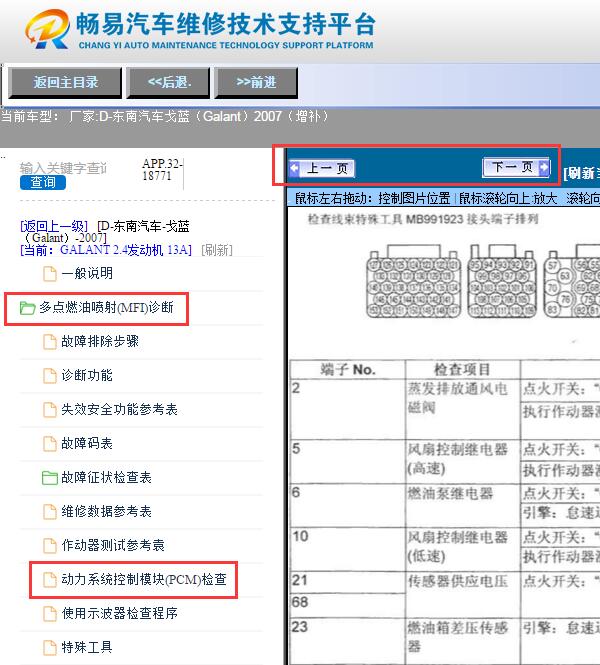Go forward with >>前进 button
This screenshot has height=665, width=600.
coord(256,82)
